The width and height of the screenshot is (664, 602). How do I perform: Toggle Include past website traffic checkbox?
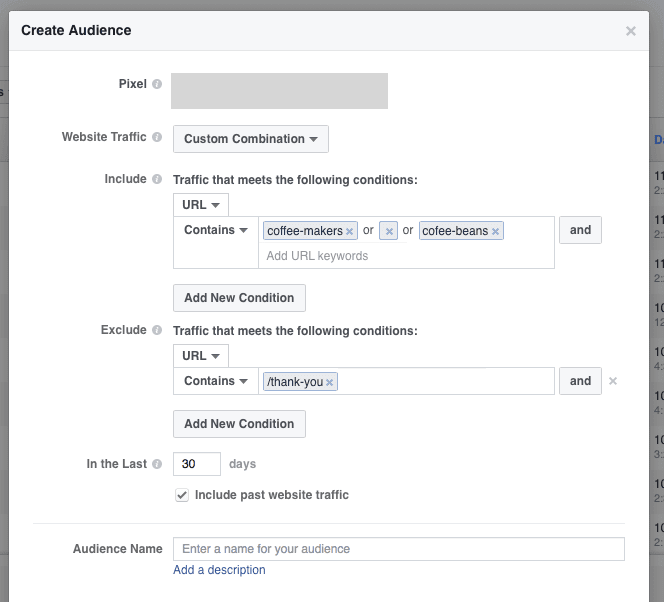pyautogui.click(x=182, y=495)
